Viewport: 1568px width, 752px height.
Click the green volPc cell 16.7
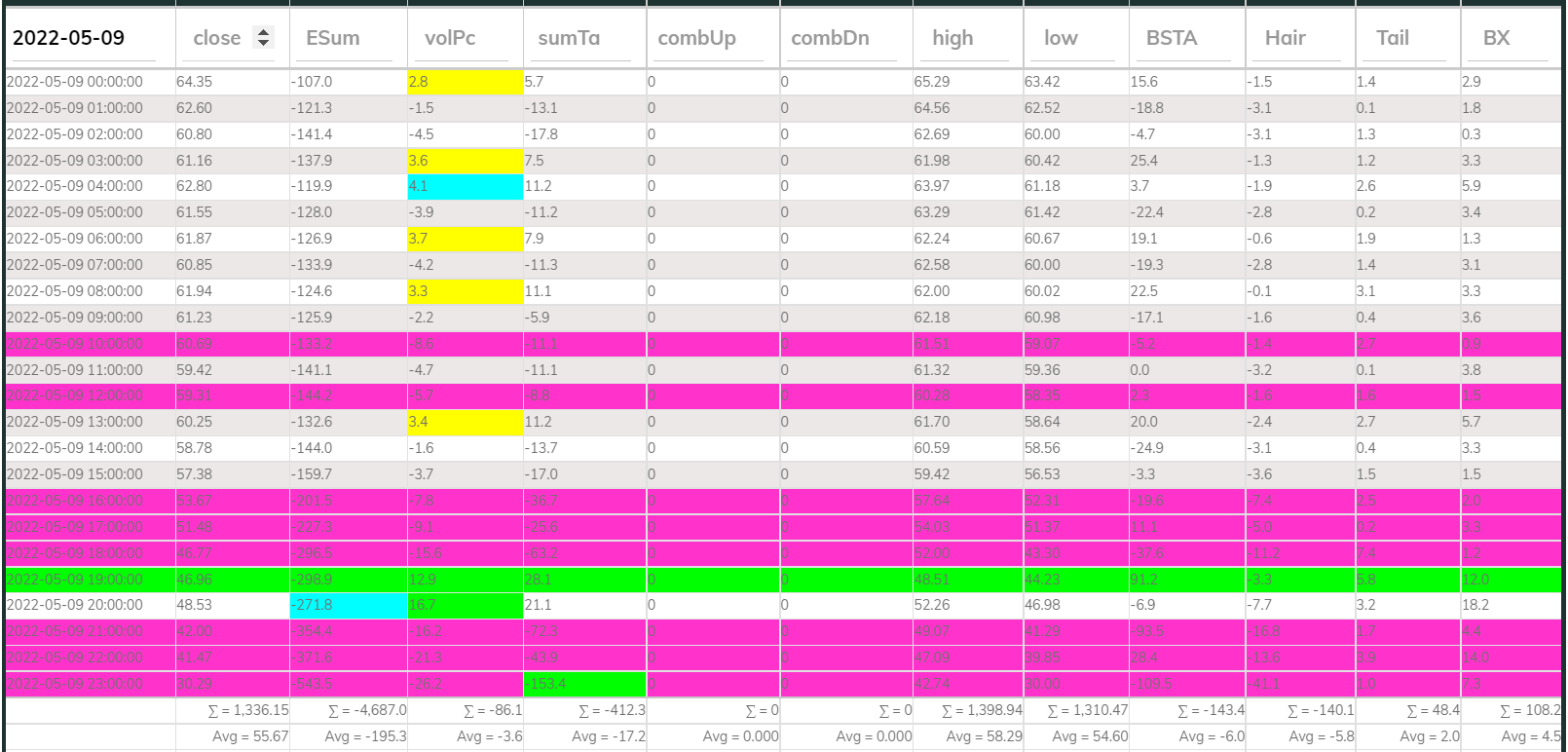click(x=466, y=605)
